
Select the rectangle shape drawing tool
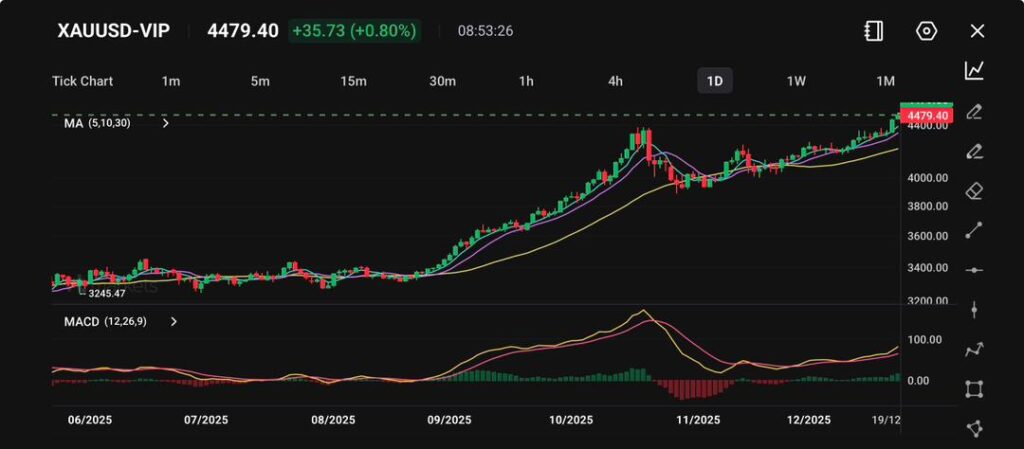[x=974, y=389]
